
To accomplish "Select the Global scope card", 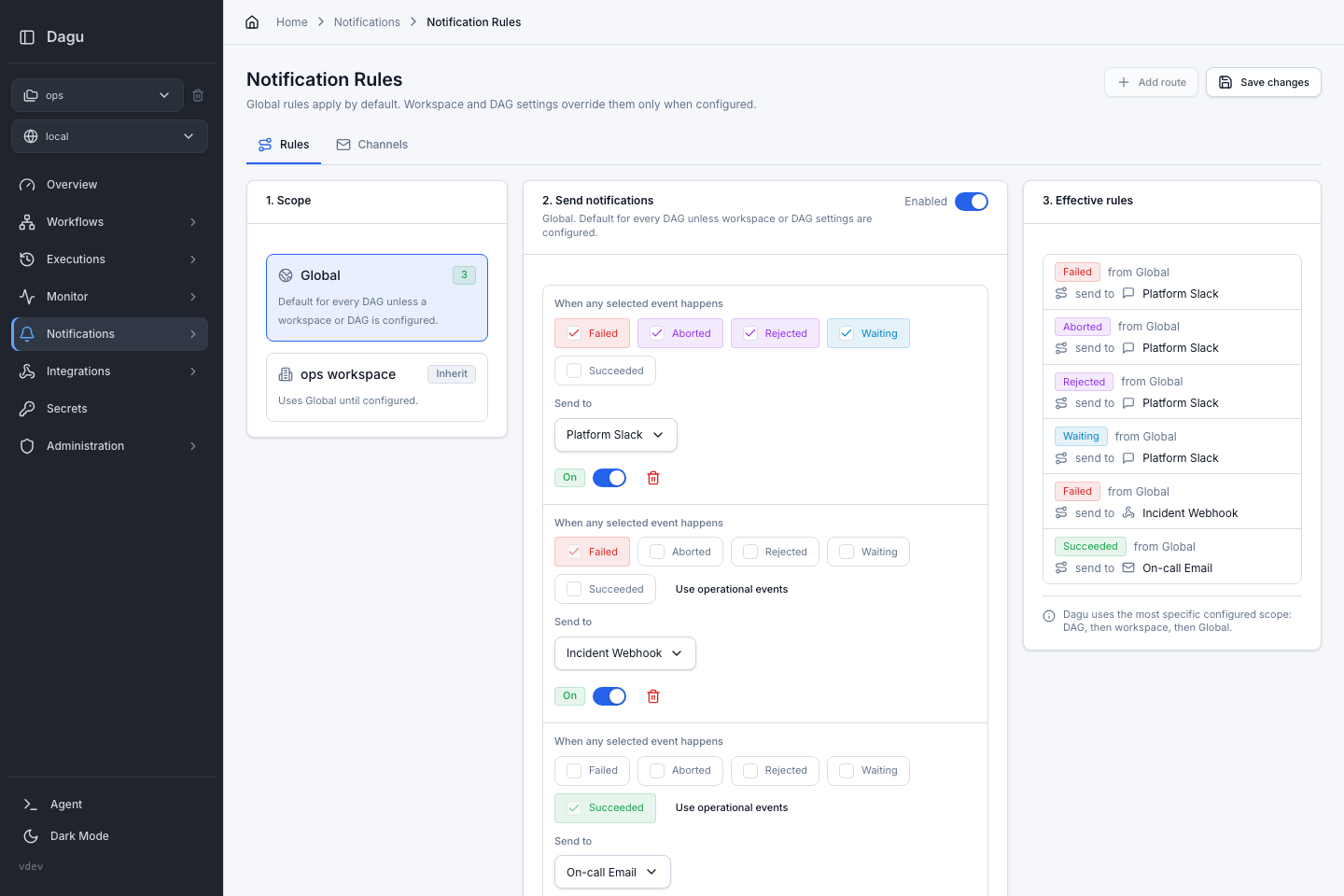I will pos(377,298).
